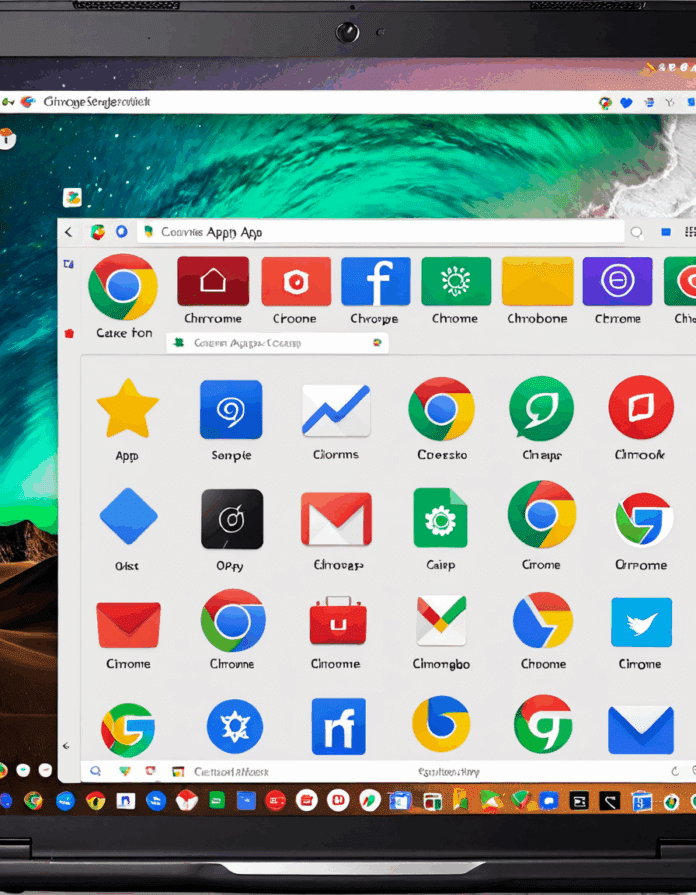Open the yellow folder tile labeled Chrobone
696x895 pixels.
click(x=537, y=281)
